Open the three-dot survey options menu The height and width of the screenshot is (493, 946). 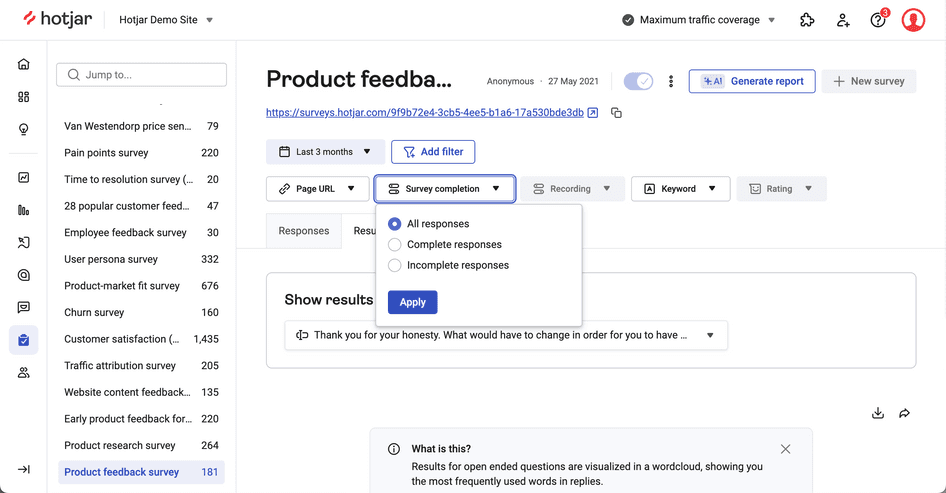(671, 81)
